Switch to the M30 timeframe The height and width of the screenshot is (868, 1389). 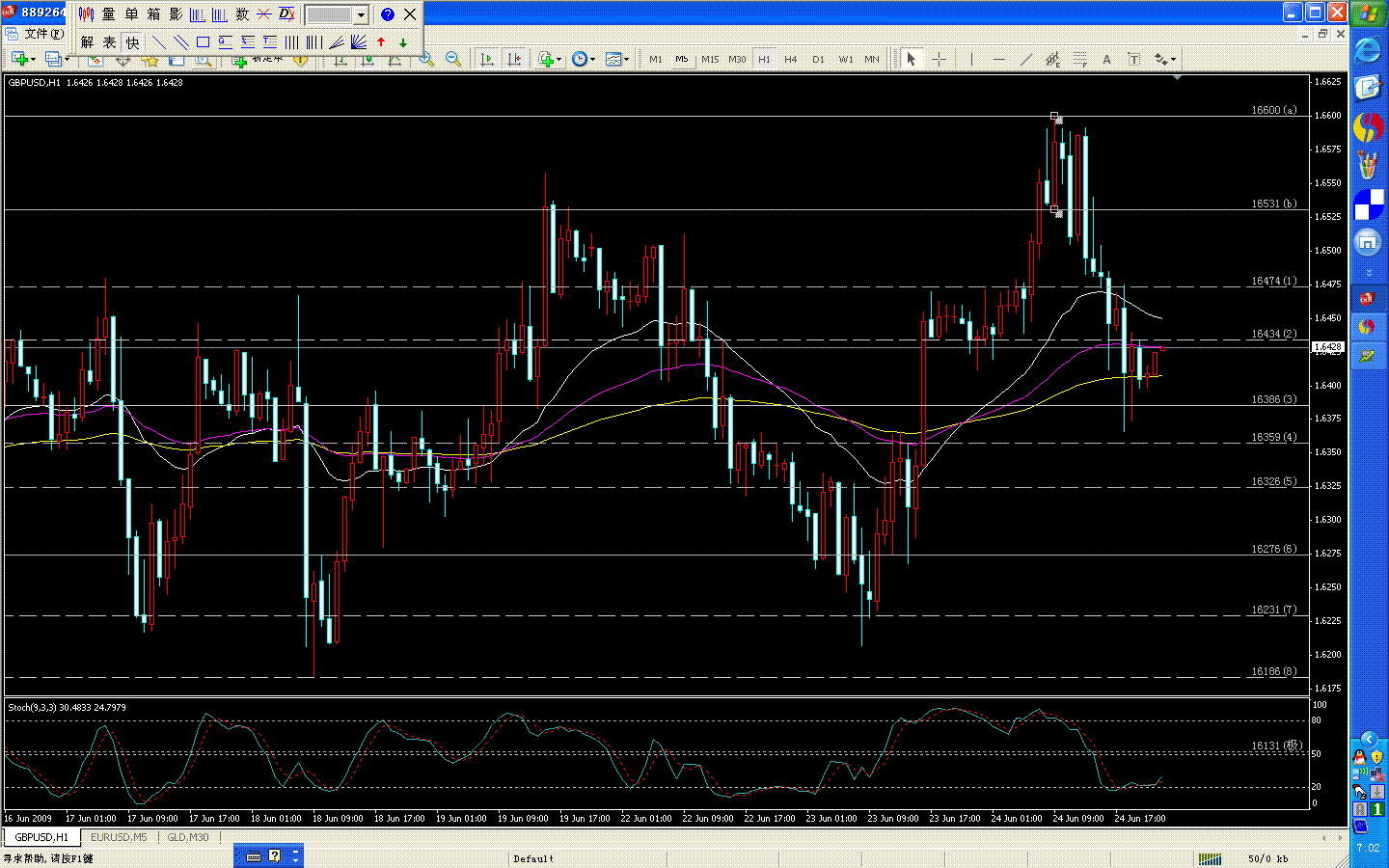tap(737, 59)
